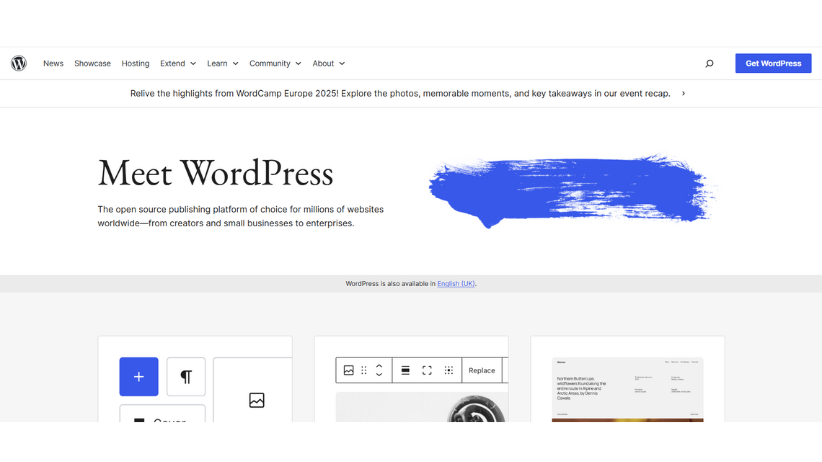
Task: Click the drag handle dots icon in the block toolbar
Action: click(x=364, y=370)
